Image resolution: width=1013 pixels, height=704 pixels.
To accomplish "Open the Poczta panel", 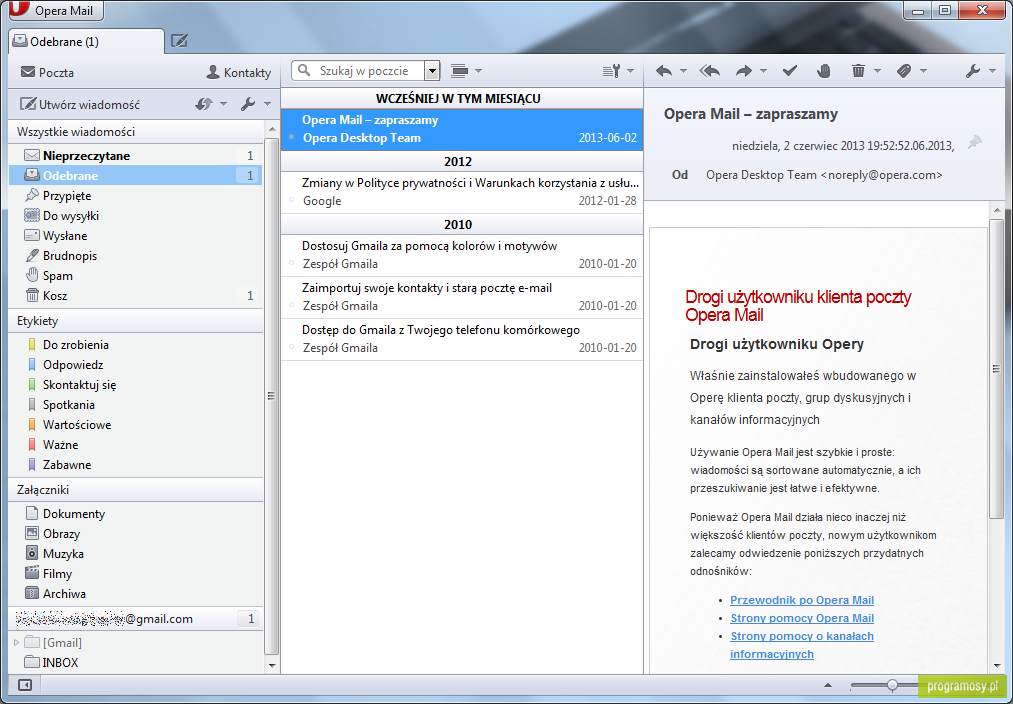I will click(47, 72).
